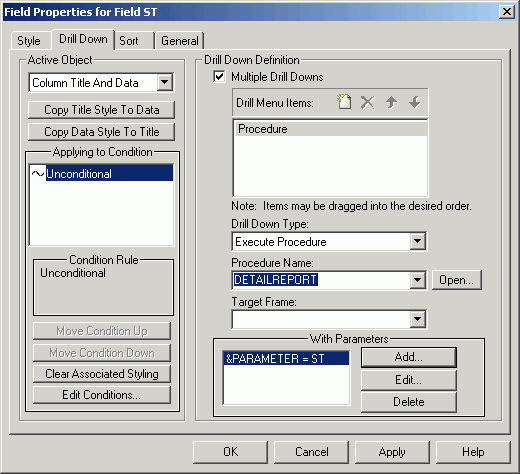Click the new drill menu item icon
520x474 pixels.
click(x=344, y=102)
